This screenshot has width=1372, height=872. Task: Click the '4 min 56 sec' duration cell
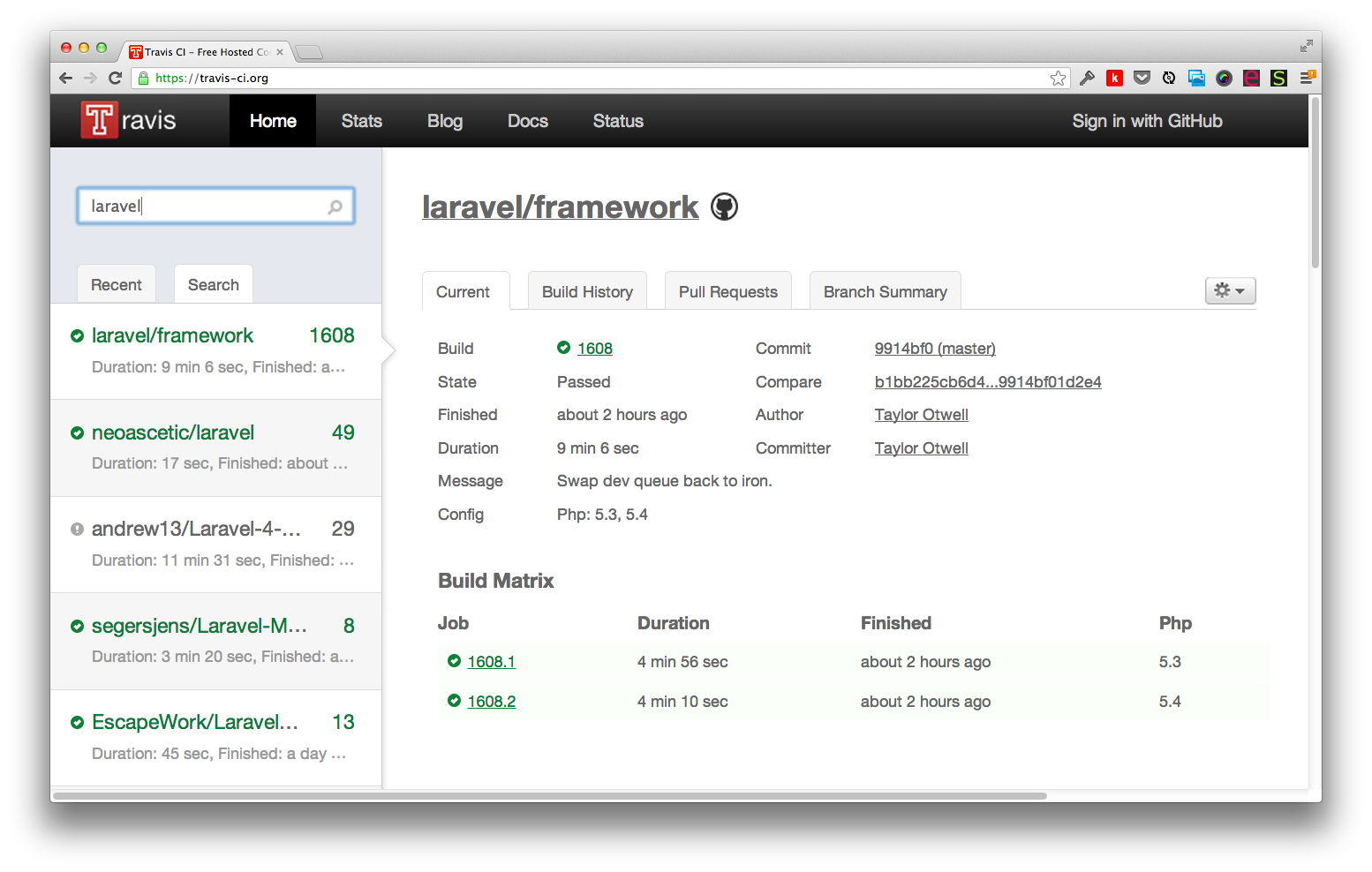682,662
